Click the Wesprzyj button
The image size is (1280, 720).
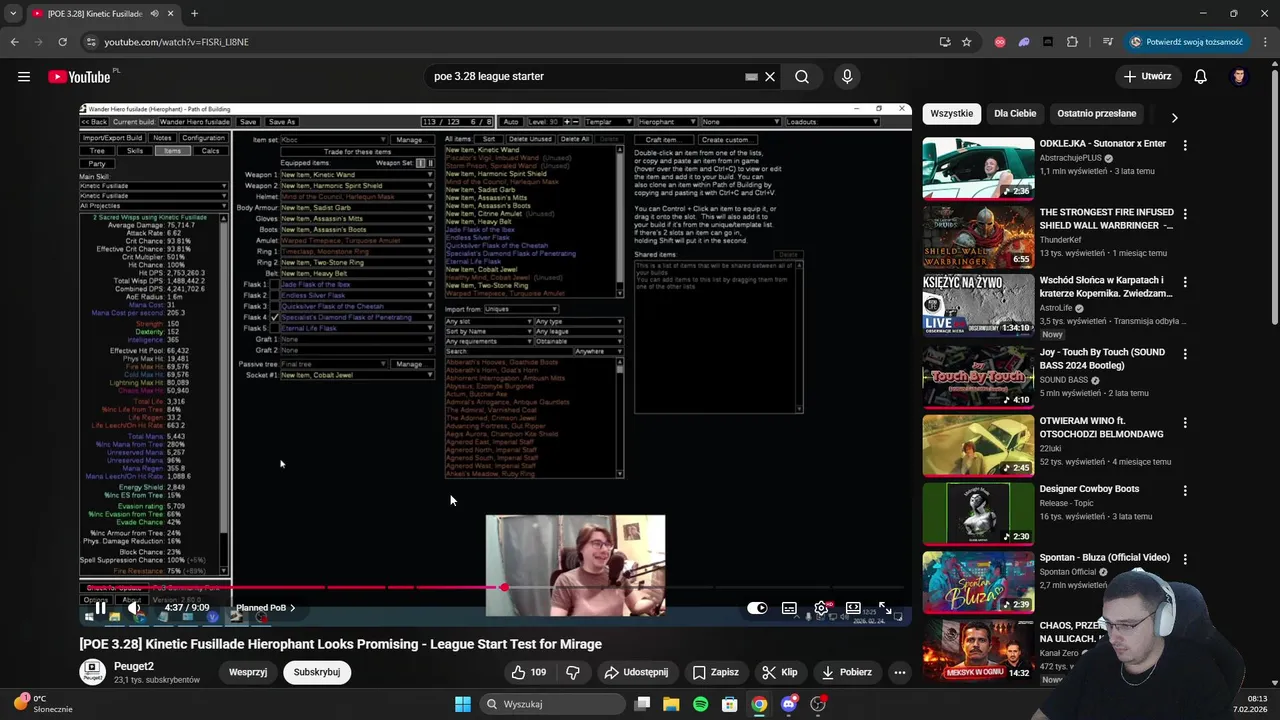point(248,672)
